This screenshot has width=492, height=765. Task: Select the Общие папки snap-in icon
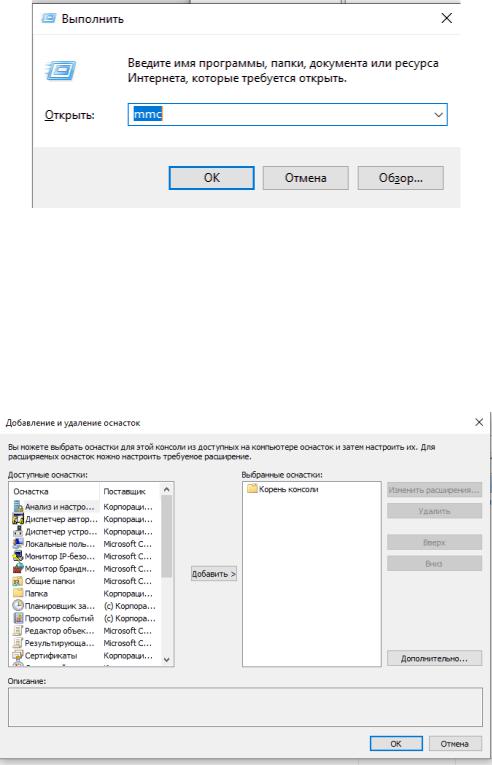[x=18, y=581]
